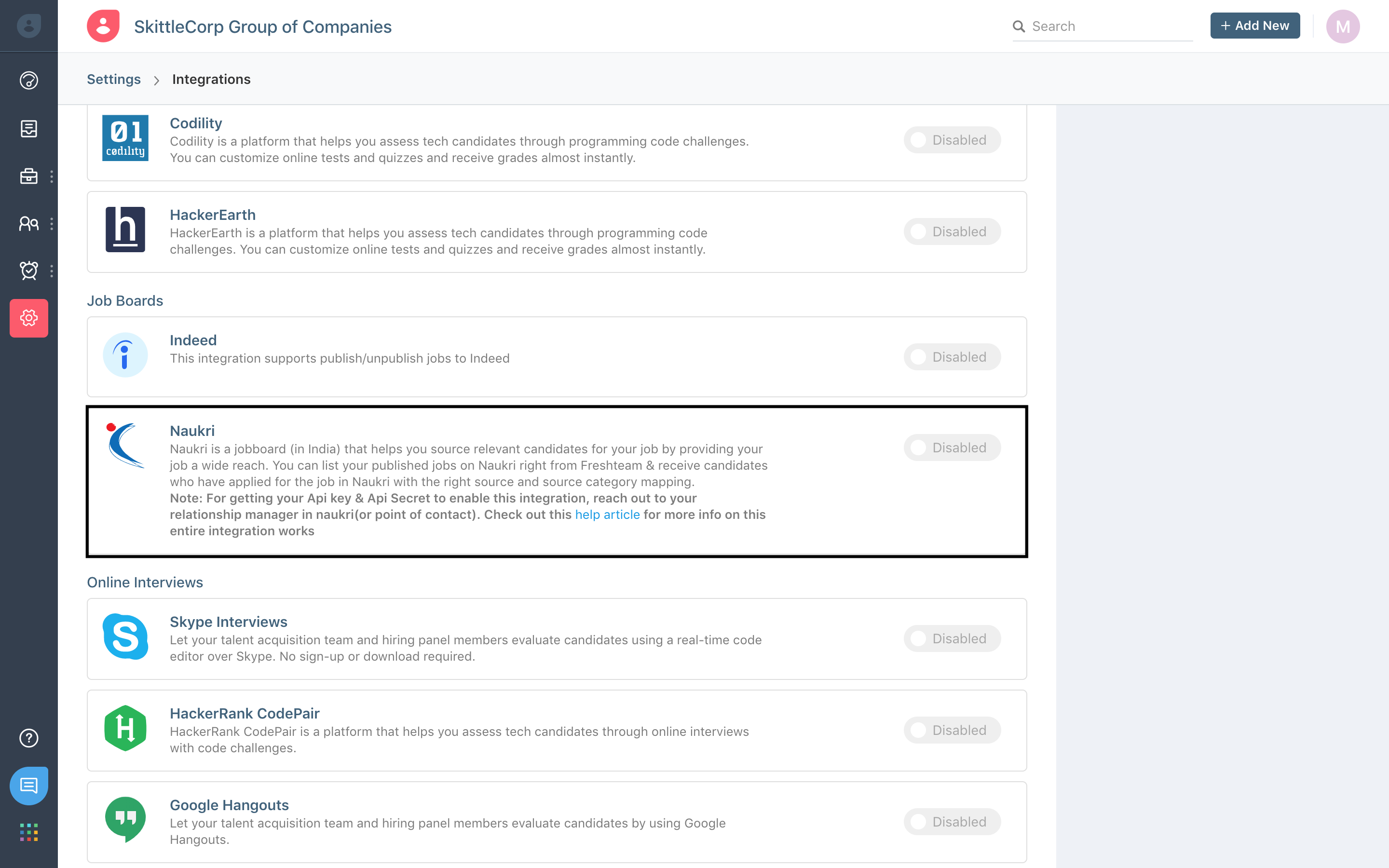Turn on the Skype Interviews toggle
Image resolution: width=1389 pixels, height=868 pixels.
coord(952,638)
